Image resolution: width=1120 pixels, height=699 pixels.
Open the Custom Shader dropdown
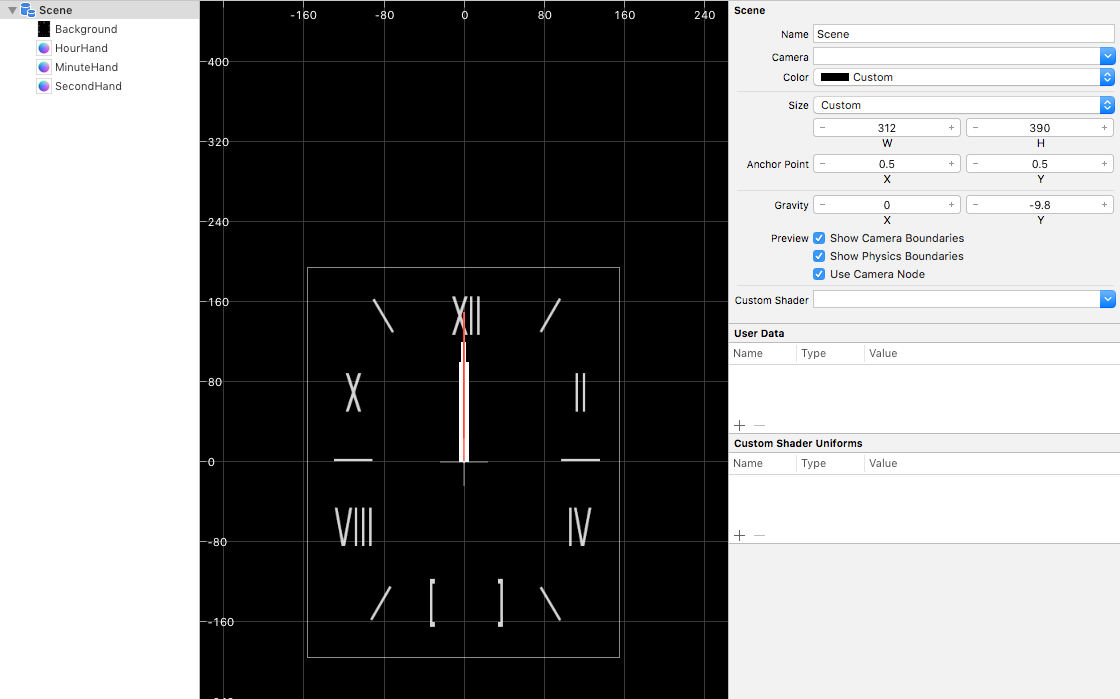pos(1107,299)
